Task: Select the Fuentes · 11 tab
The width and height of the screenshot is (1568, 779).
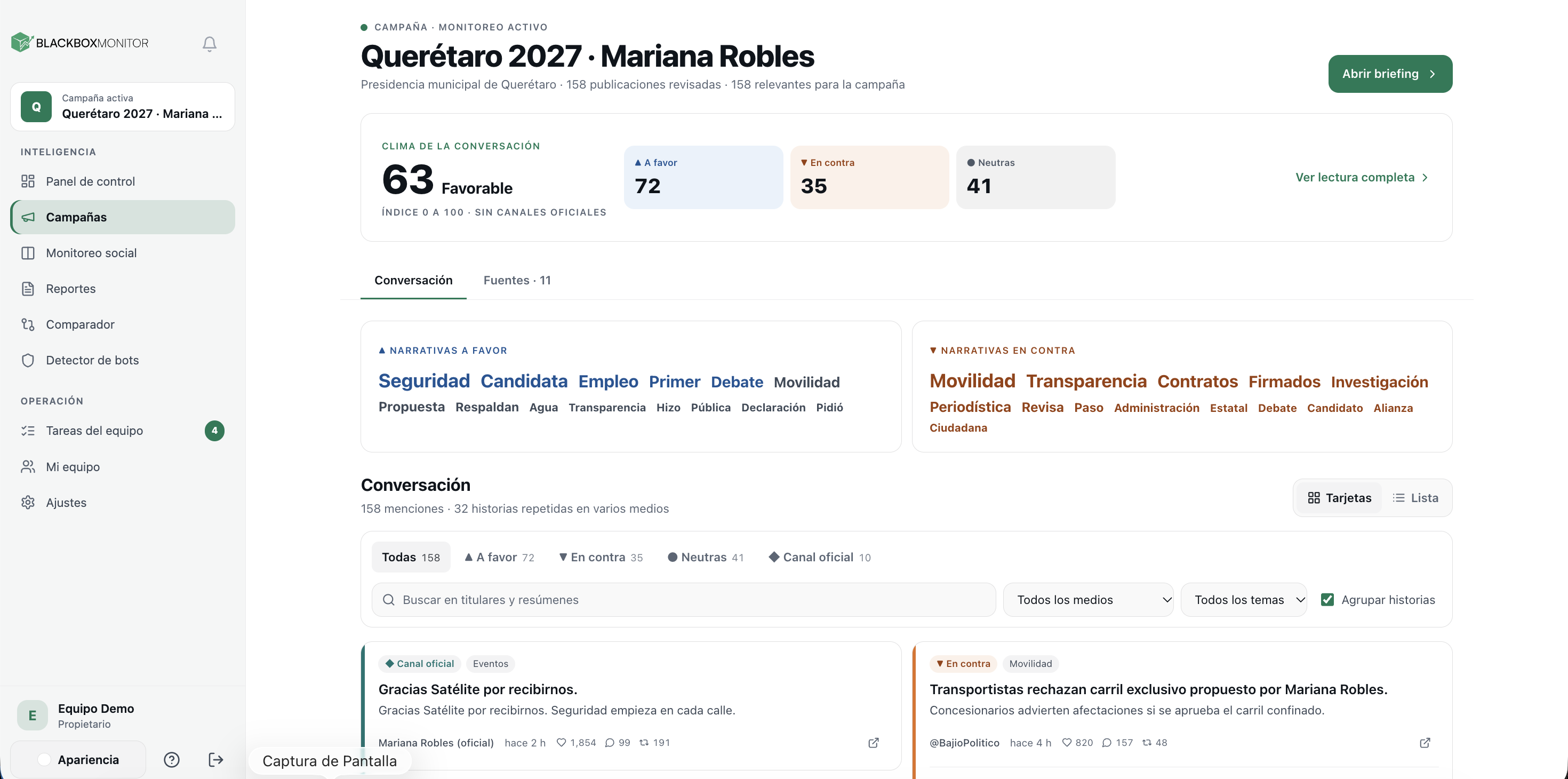Action: (x=517, y=280)
